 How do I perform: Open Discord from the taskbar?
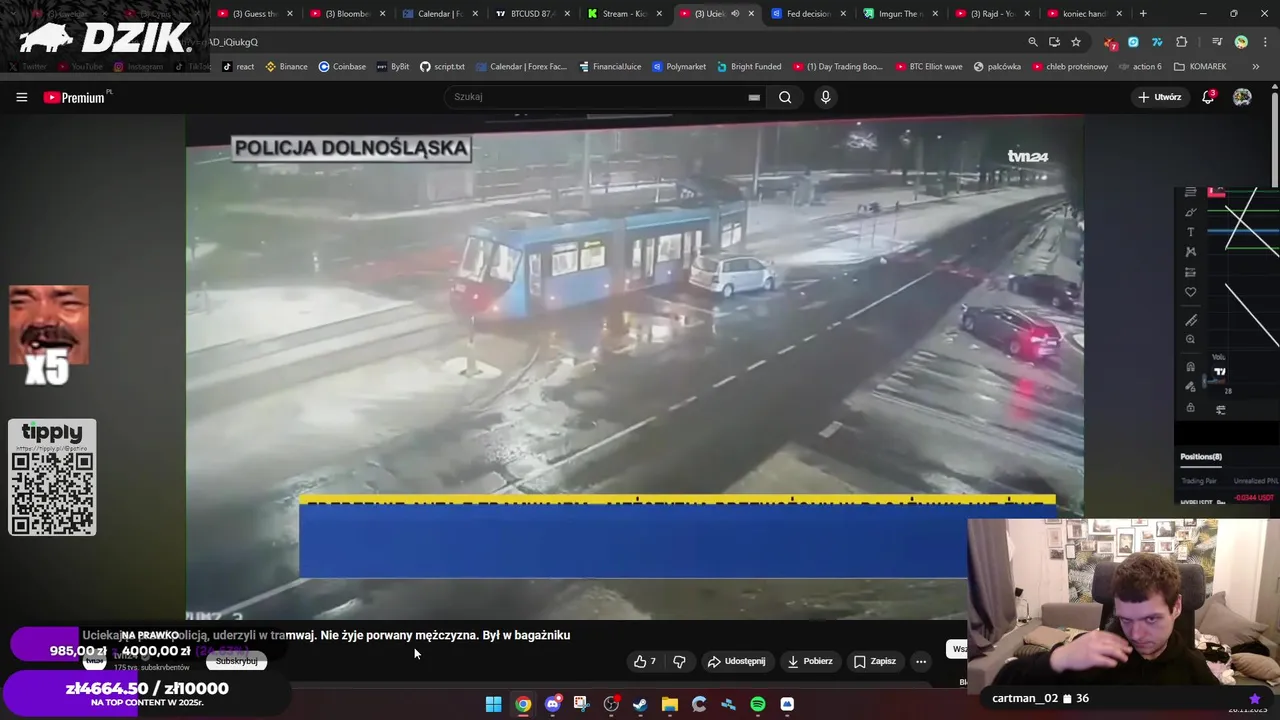[x=552, y=704]
